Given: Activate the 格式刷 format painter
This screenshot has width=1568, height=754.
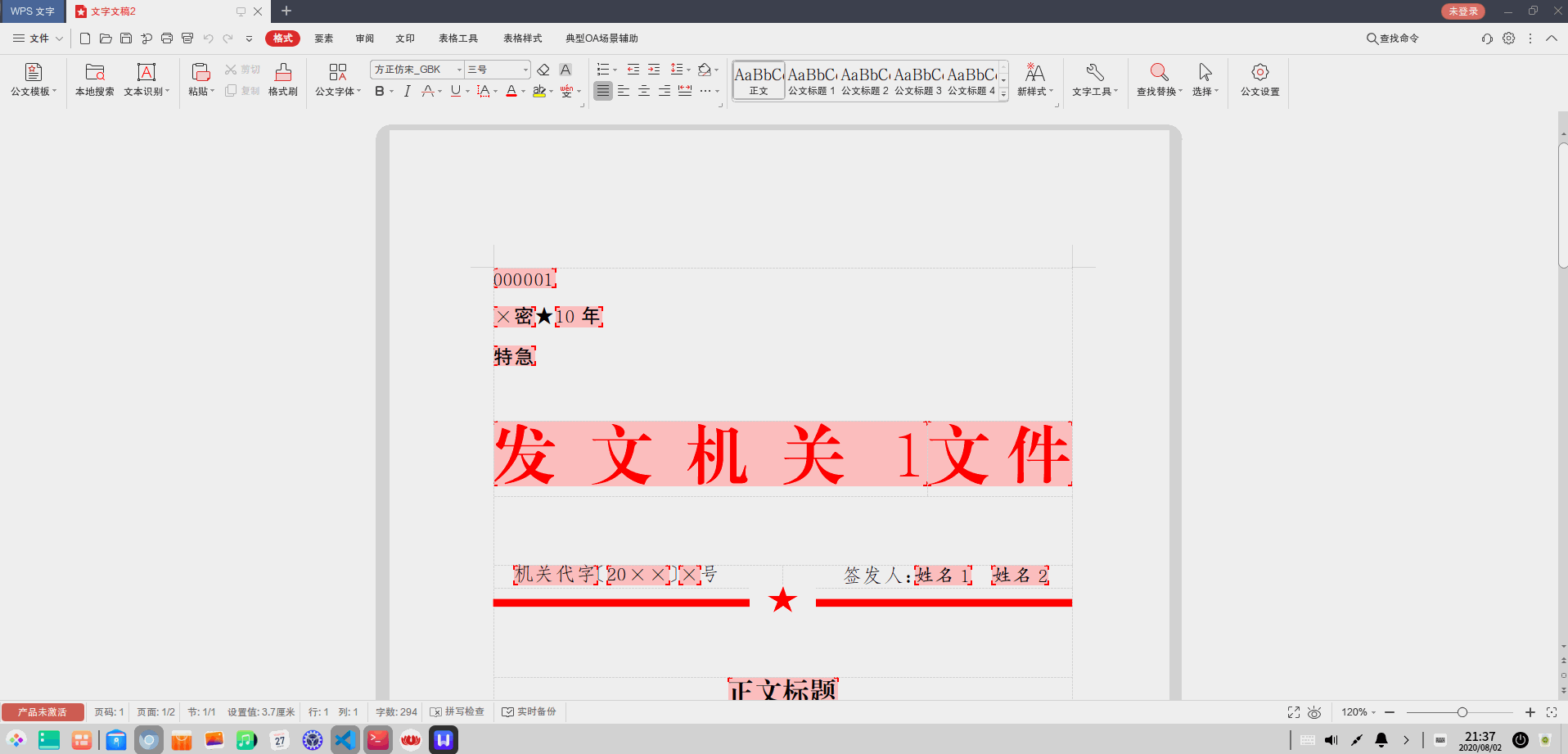Looking at the screenshot, I should pos(283,80).
